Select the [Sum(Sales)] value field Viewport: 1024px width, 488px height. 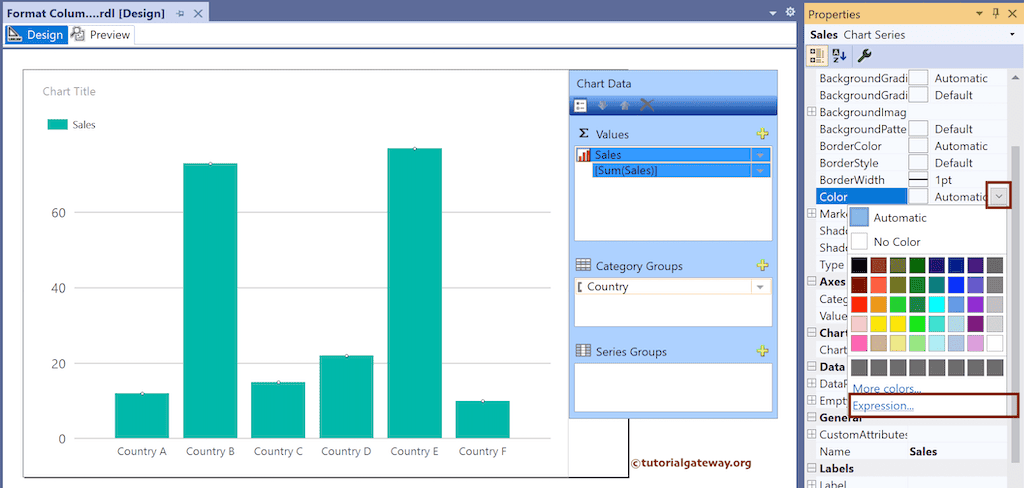[x=673, y=171]
